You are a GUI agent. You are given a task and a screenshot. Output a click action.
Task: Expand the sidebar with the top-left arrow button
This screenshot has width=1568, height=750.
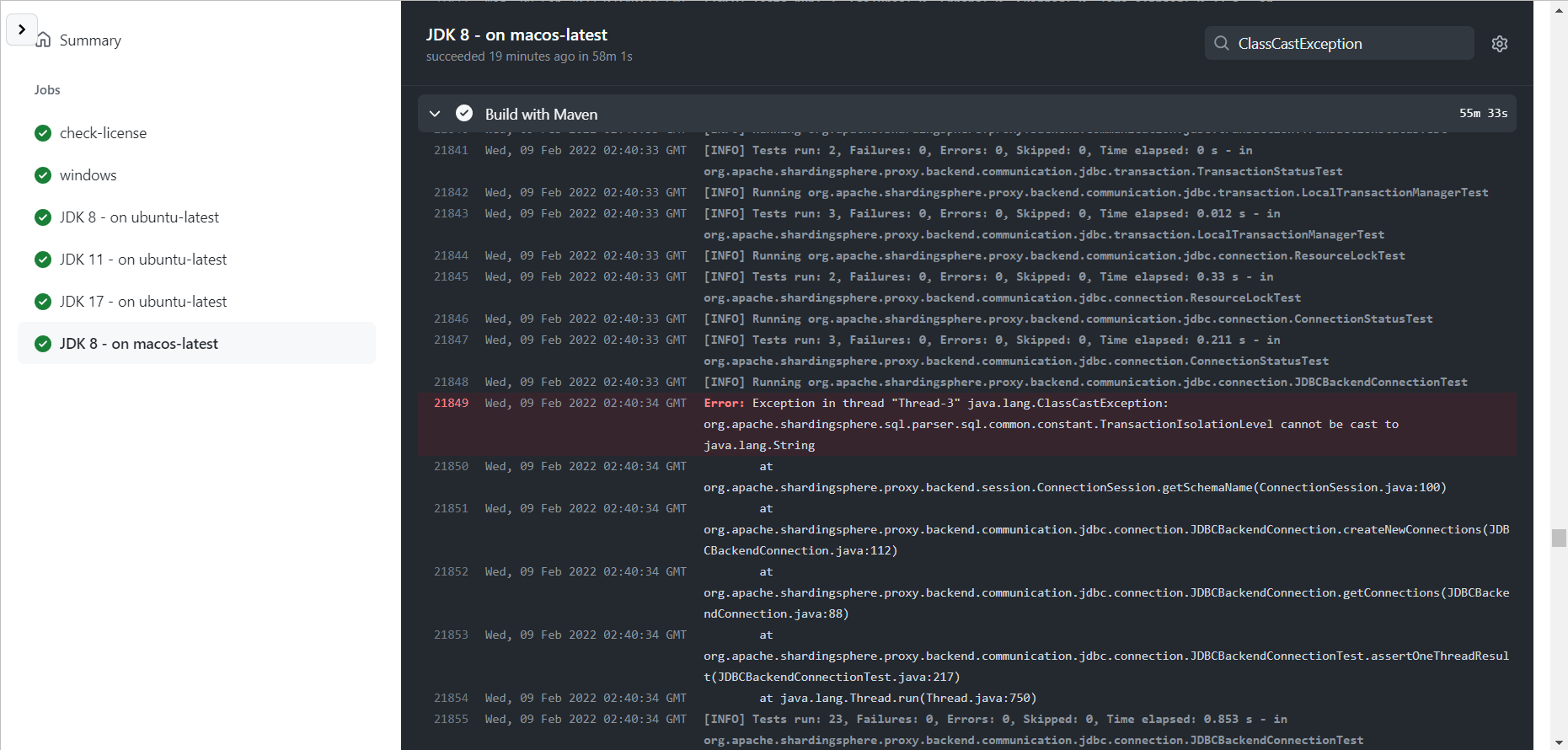point(22,29)
